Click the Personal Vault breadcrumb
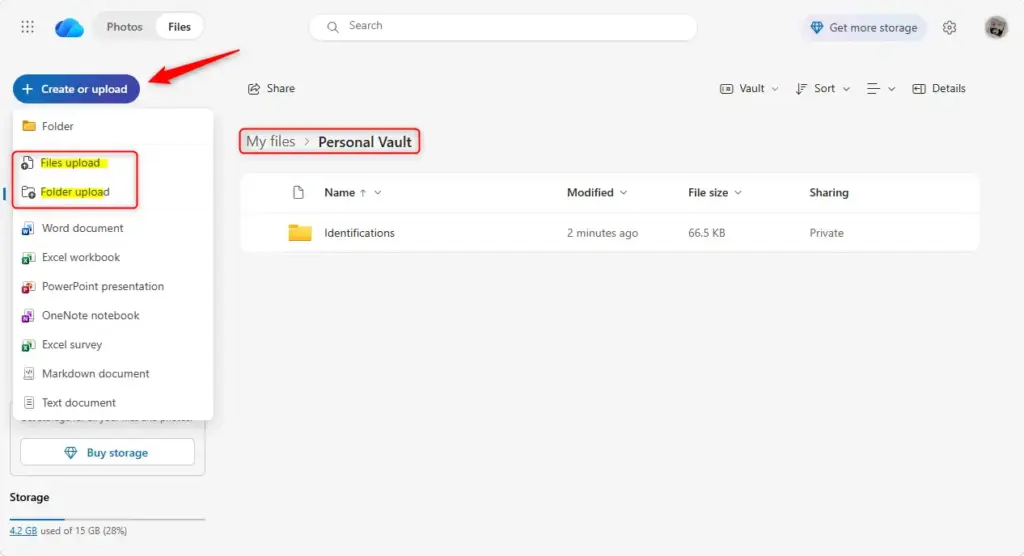The image size is (1024, 556). [364, 142]
